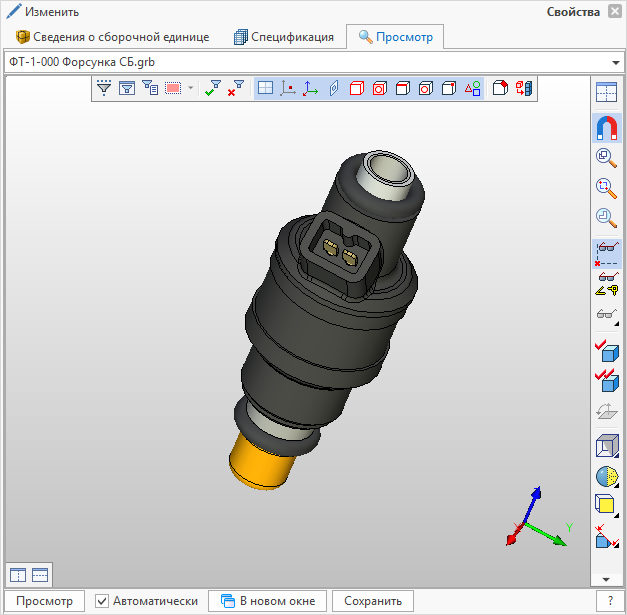Switch to the Спецификация tab
Image resolution: width=627 pixels, height=615 pixels.
[x=284, y=37]
